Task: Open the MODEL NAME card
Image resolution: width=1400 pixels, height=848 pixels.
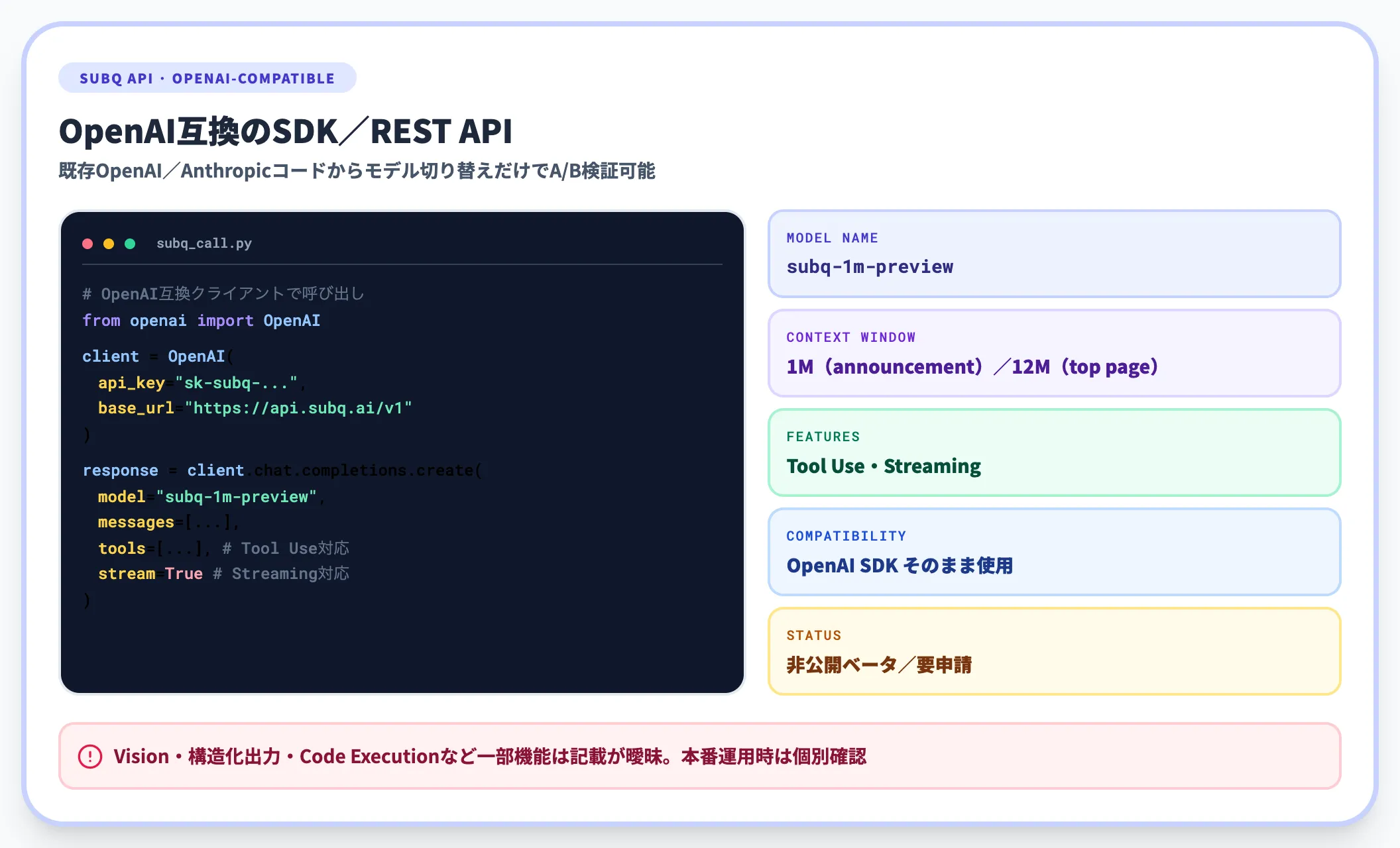Action: point(1054,254)
